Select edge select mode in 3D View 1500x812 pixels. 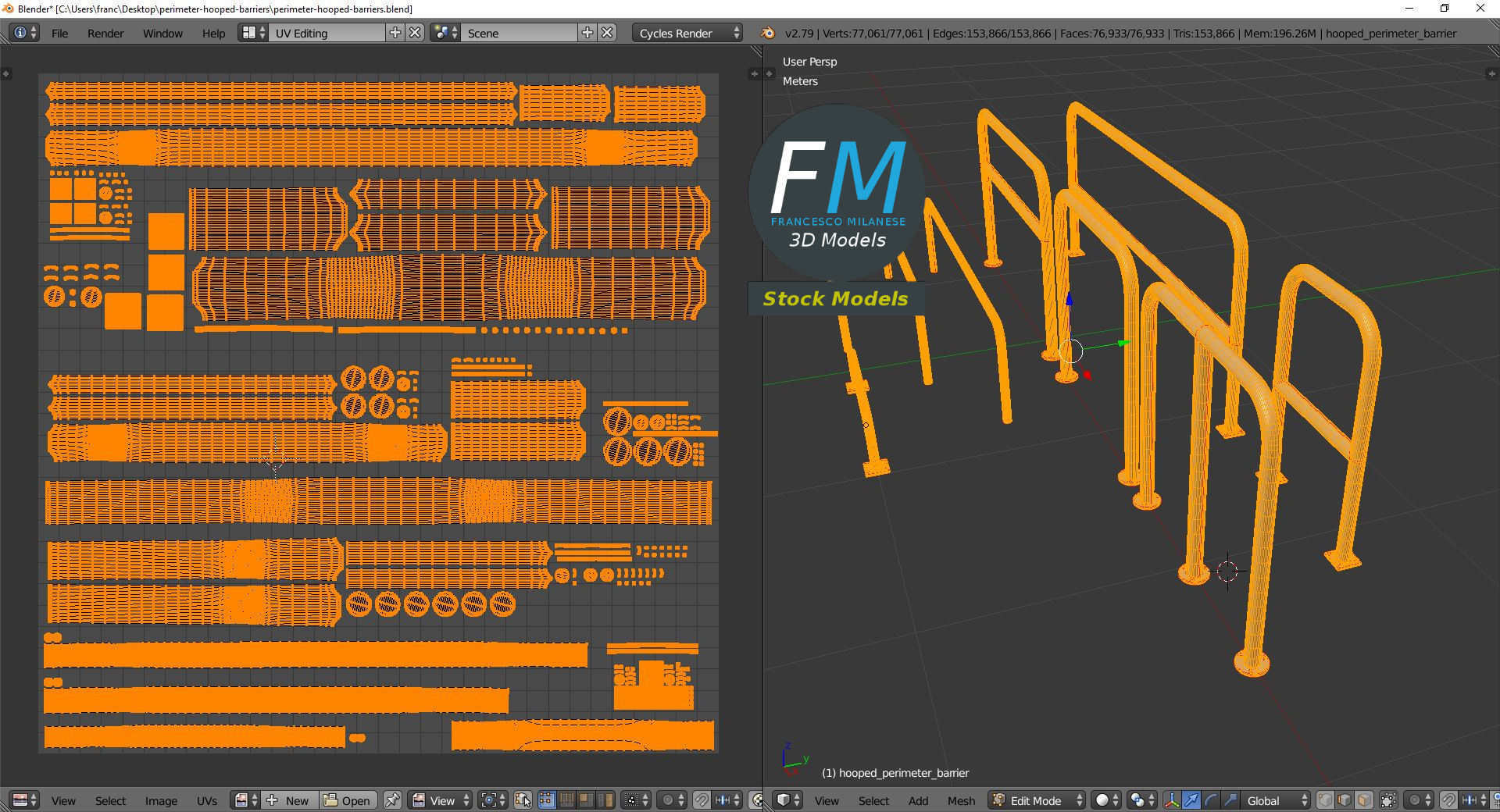[x=1345, y=800]
